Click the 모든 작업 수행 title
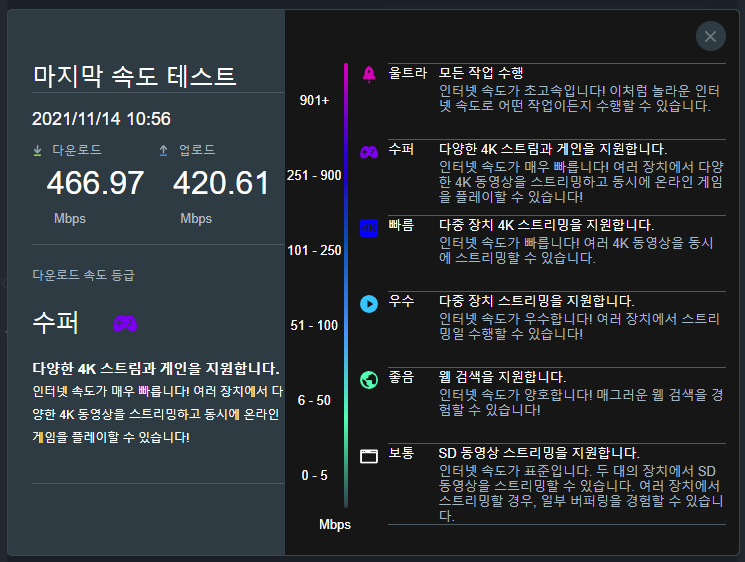This screenshot has height=562, width=745. [x=481, y=73]
